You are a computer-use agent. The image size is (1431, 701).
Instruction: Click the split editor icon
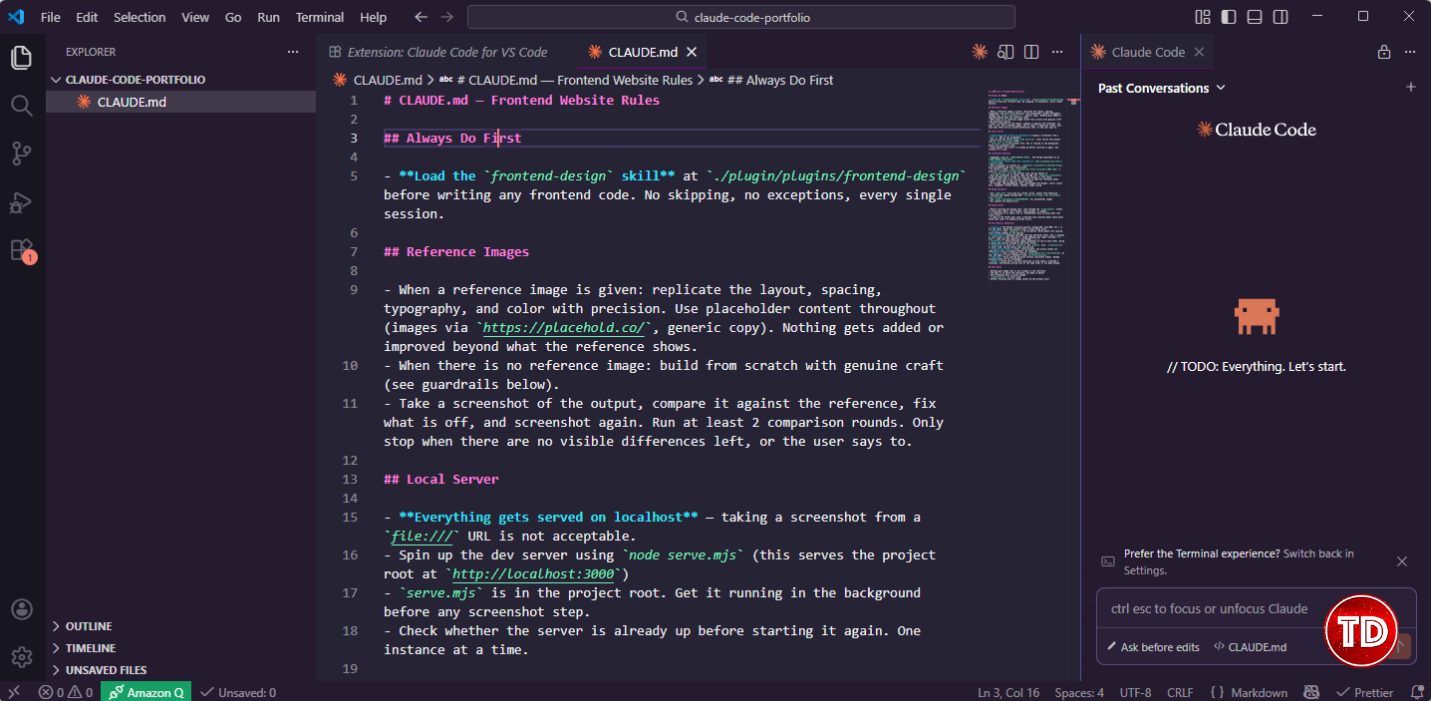(x=1030, y=51)
